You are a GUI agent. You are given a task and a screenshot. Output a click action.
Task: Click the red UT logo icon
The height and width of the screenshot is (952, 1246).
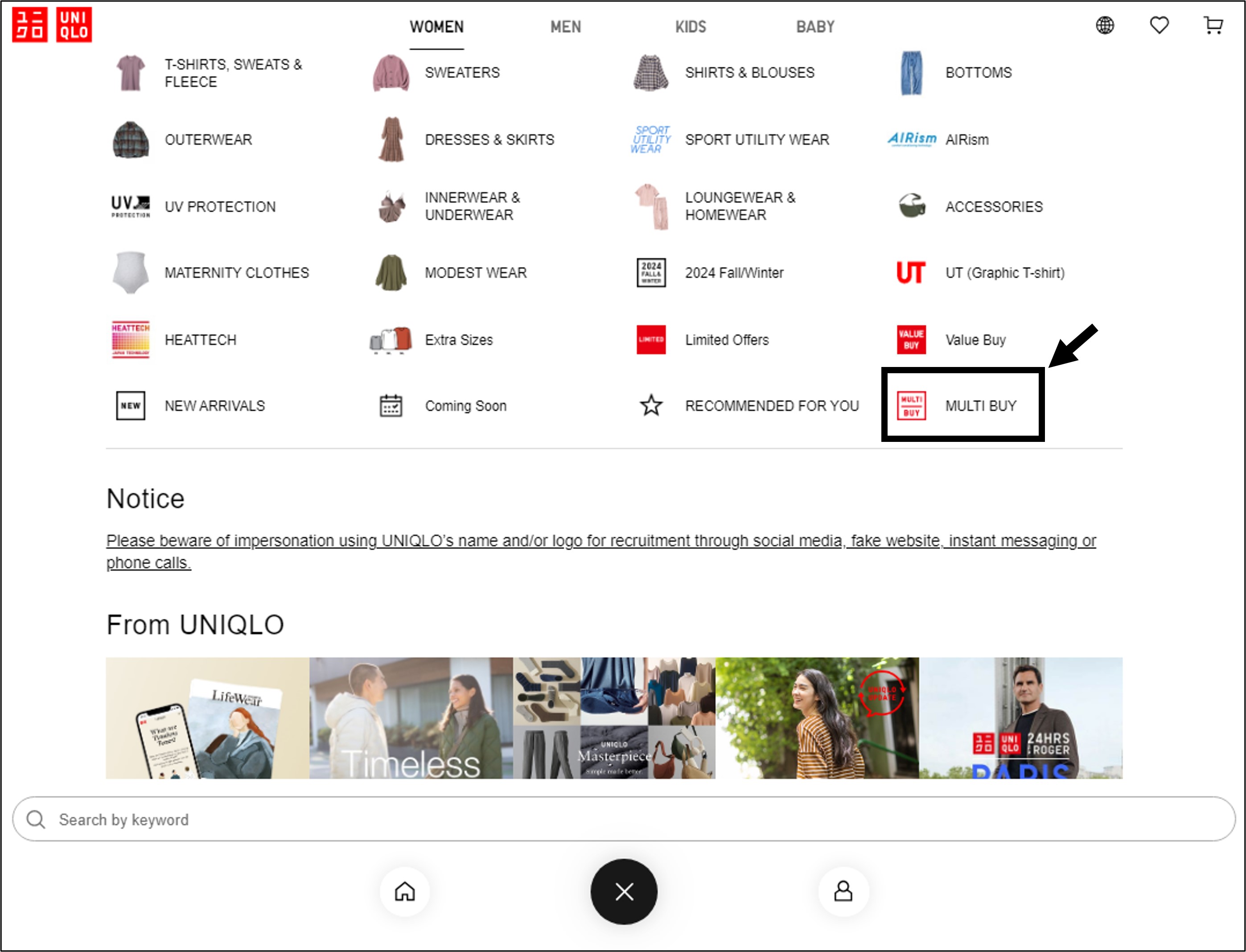[911, 273]
